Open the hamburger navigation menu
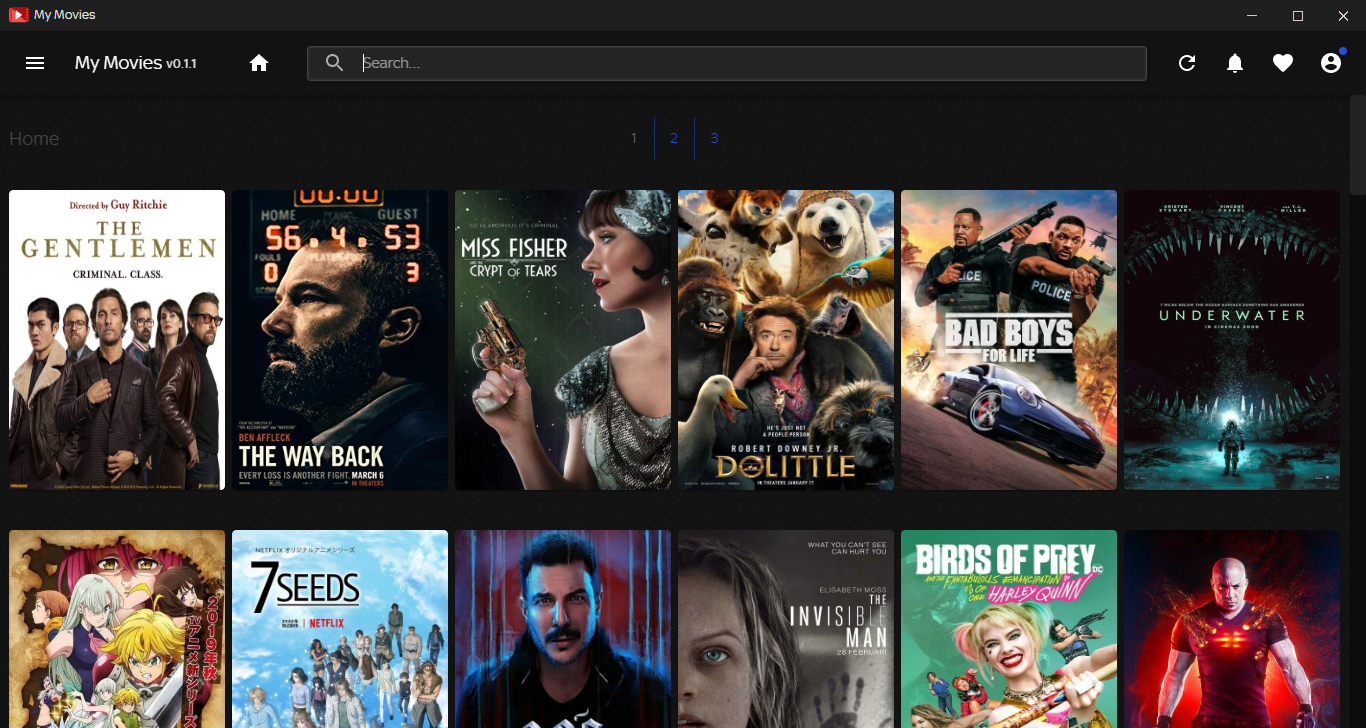The width and height of the screenshot is (1366, 728). click(35, 62)
